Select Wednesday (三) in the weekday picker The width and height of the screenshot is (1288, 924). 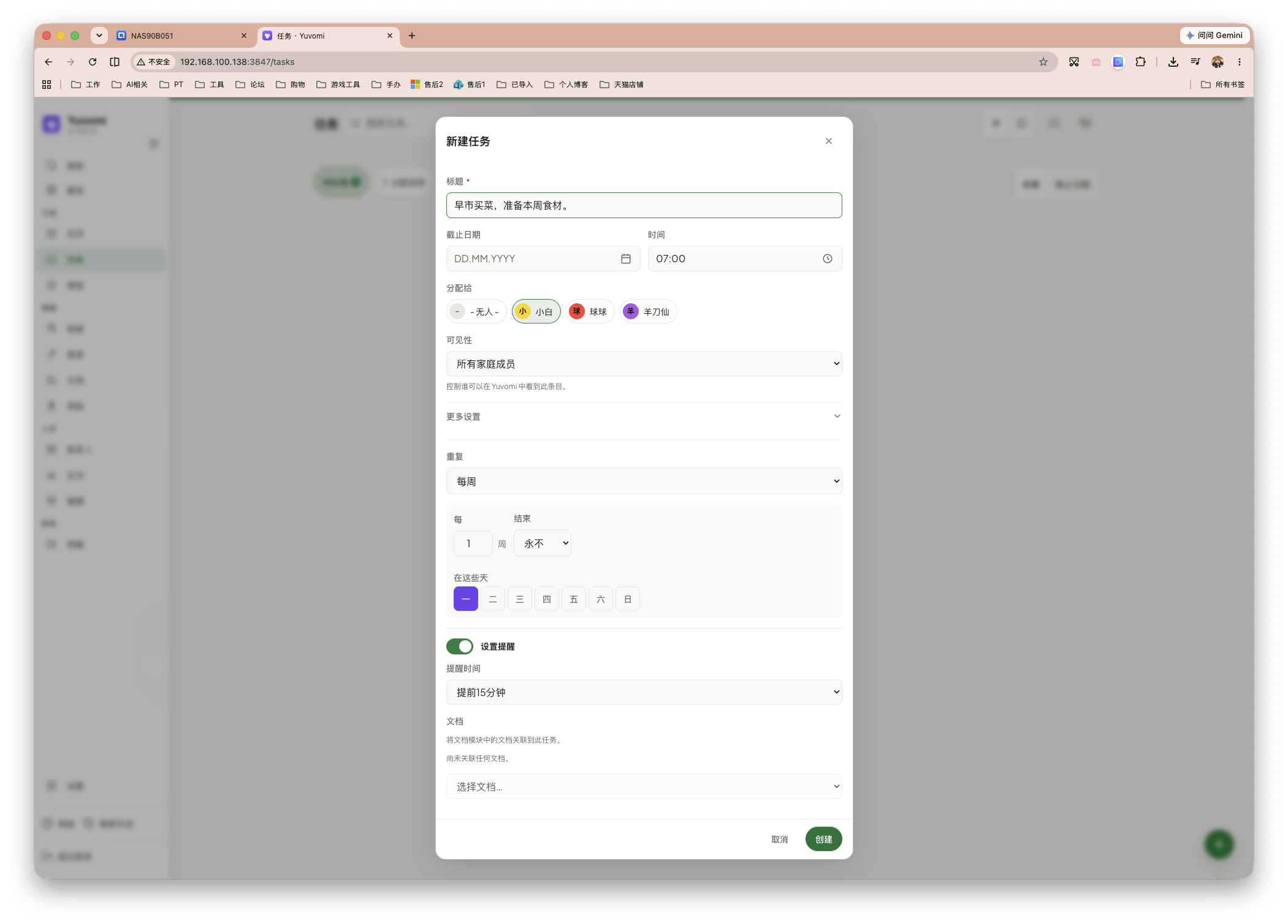coord(519,599)
